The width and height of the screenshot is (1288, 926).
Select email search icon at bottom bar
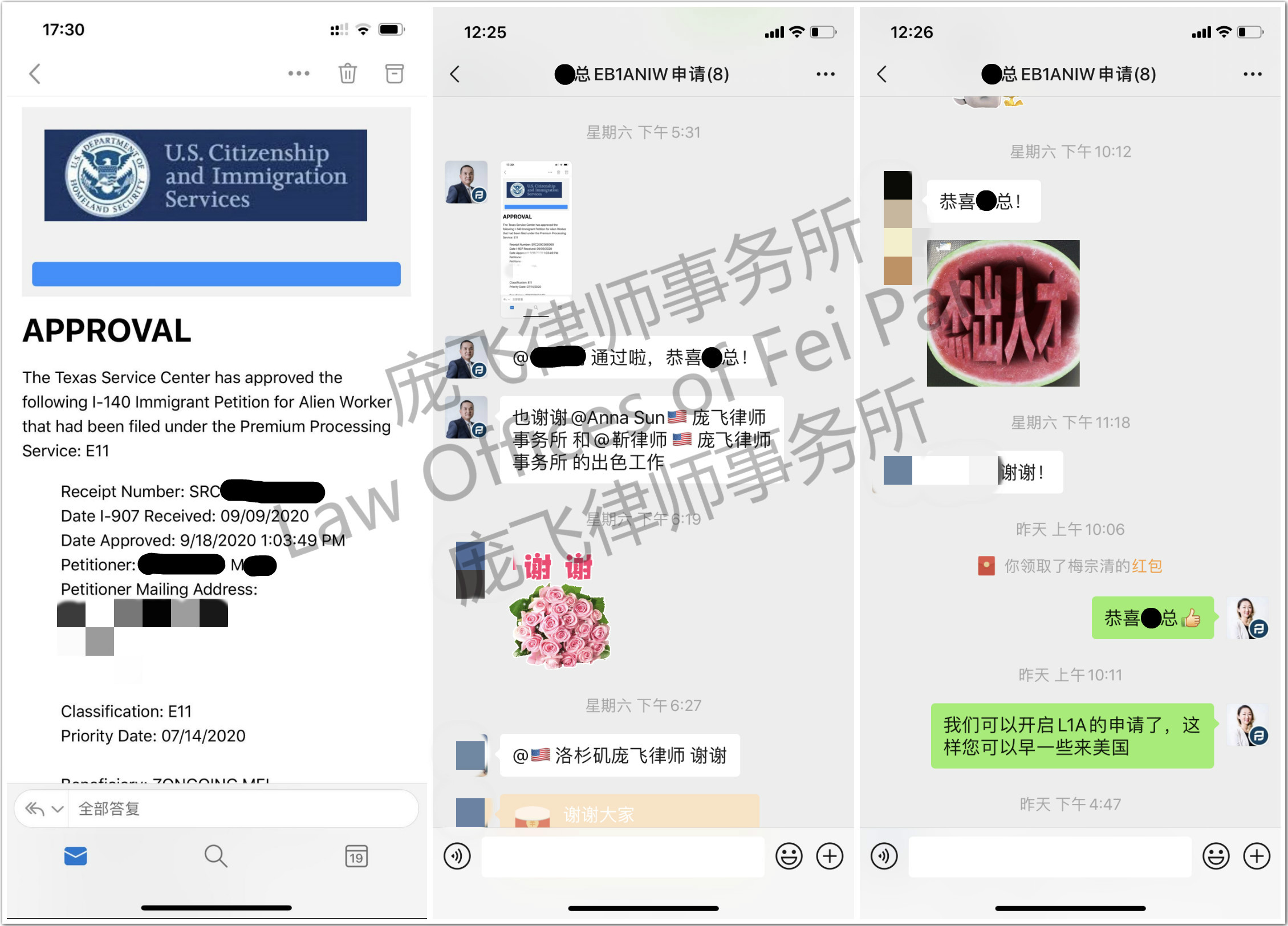[x=214, y=867]
